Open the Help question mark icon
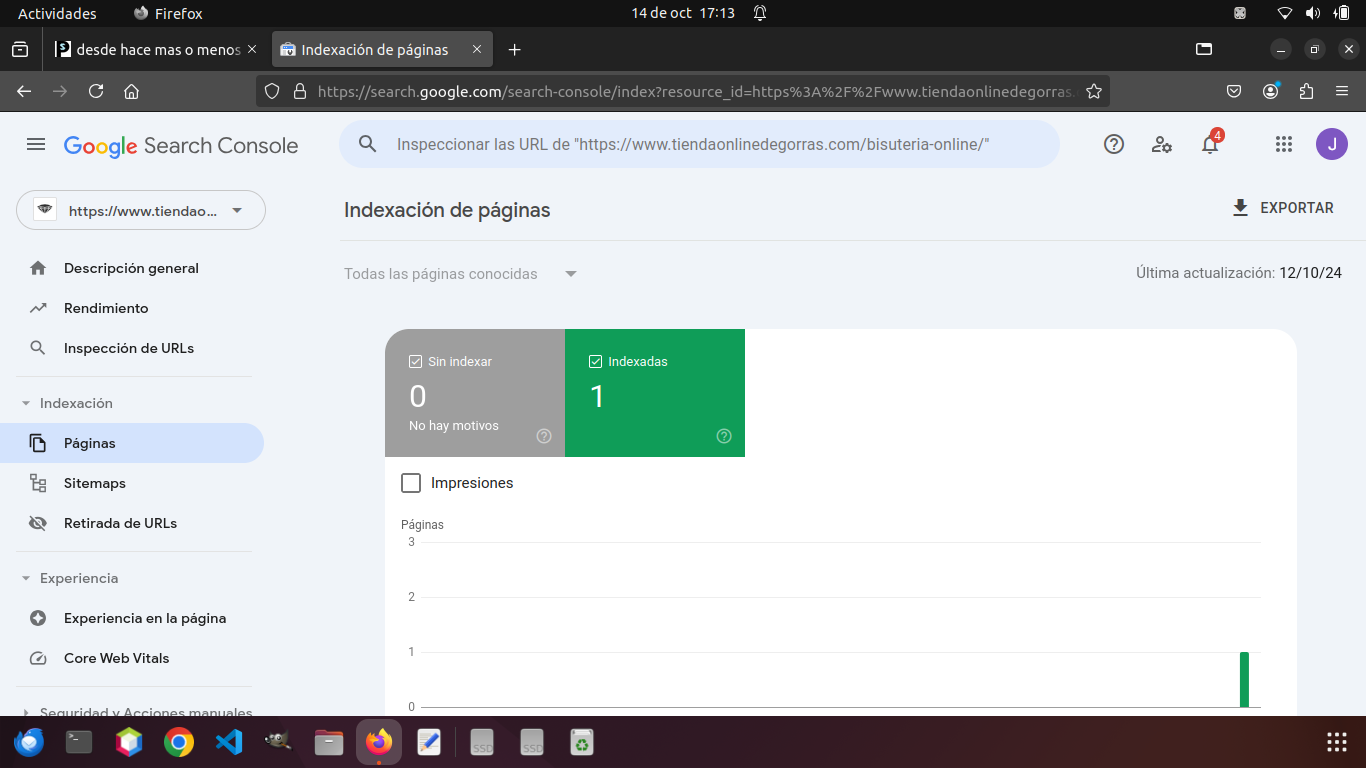1366x768 pixels. tap(1114, 144)
